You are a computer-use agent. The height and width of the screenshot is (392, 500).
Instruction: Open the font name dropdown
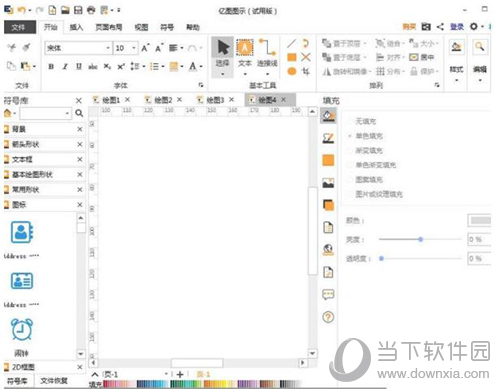coord(108,48)
